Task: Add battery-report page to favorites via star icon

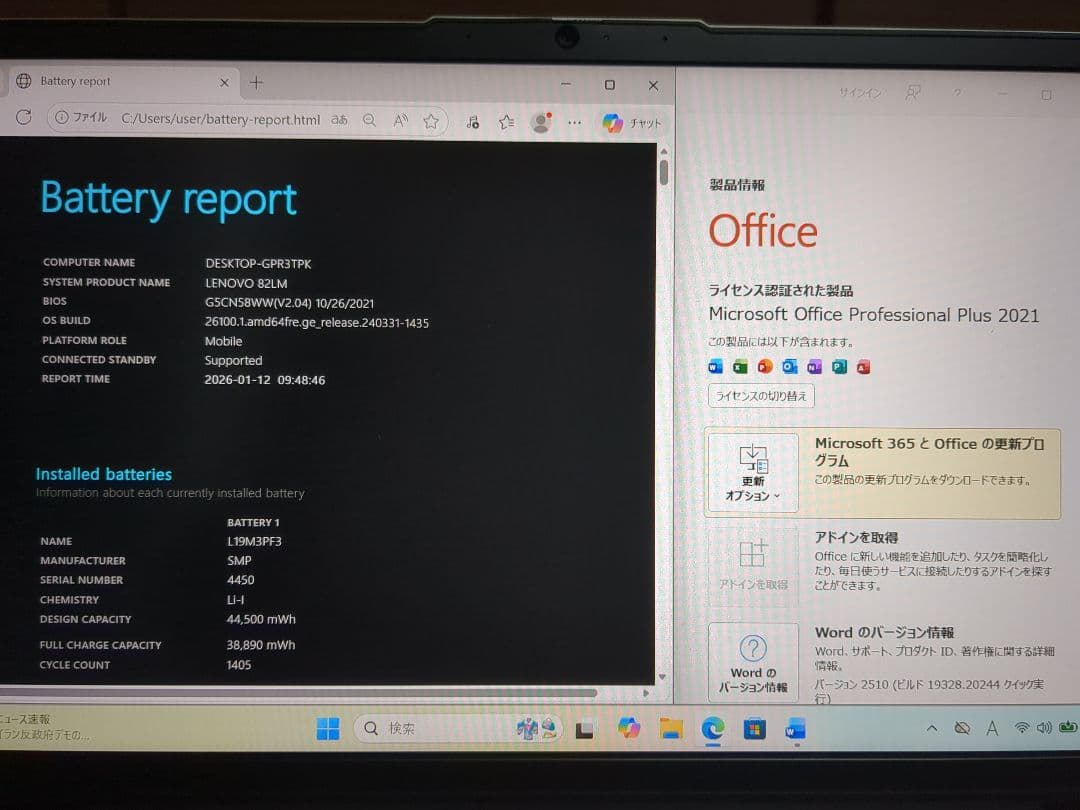Action: 432,121
